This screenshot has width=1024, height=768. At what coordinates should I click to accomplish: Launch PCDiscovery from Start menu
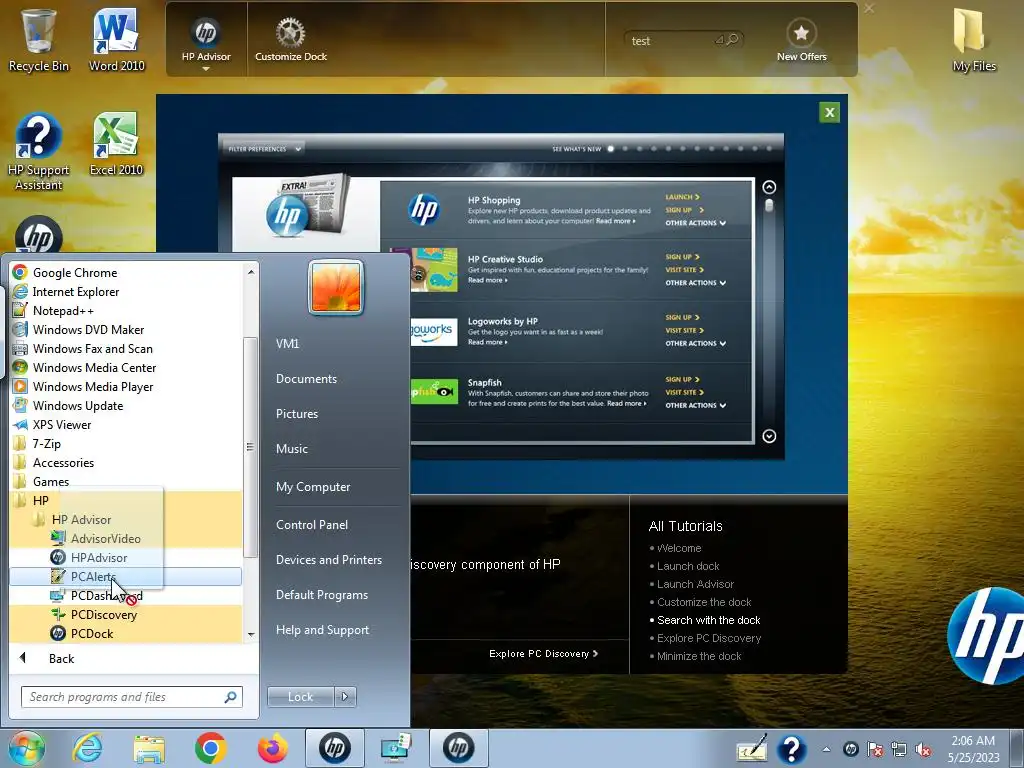pyautogui.click(x=125, y=614)
